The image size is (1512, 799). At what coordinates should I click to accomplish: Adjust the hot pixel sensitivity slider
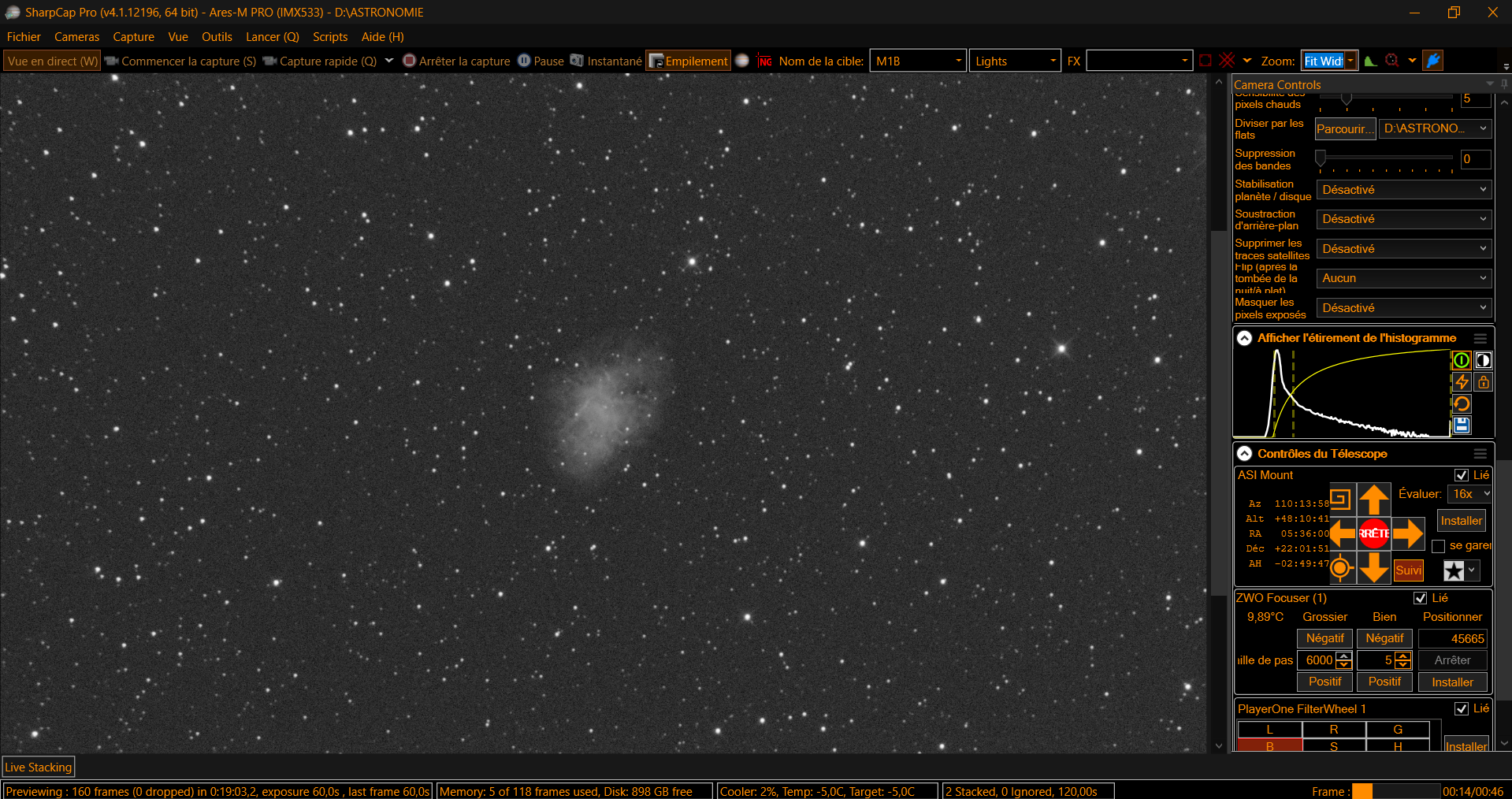[1347, 98]
